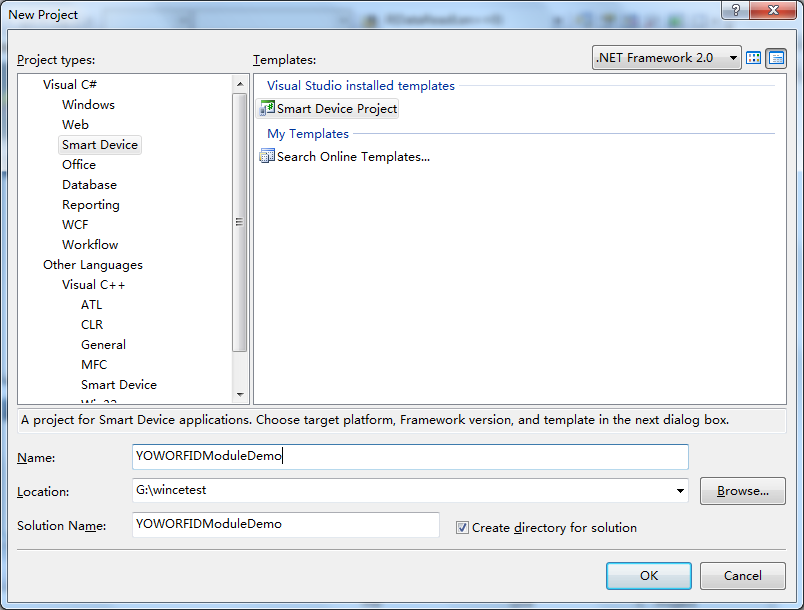Pick MFC under Visual C++
Screen dimensions: 804x610
pos(94,364)
